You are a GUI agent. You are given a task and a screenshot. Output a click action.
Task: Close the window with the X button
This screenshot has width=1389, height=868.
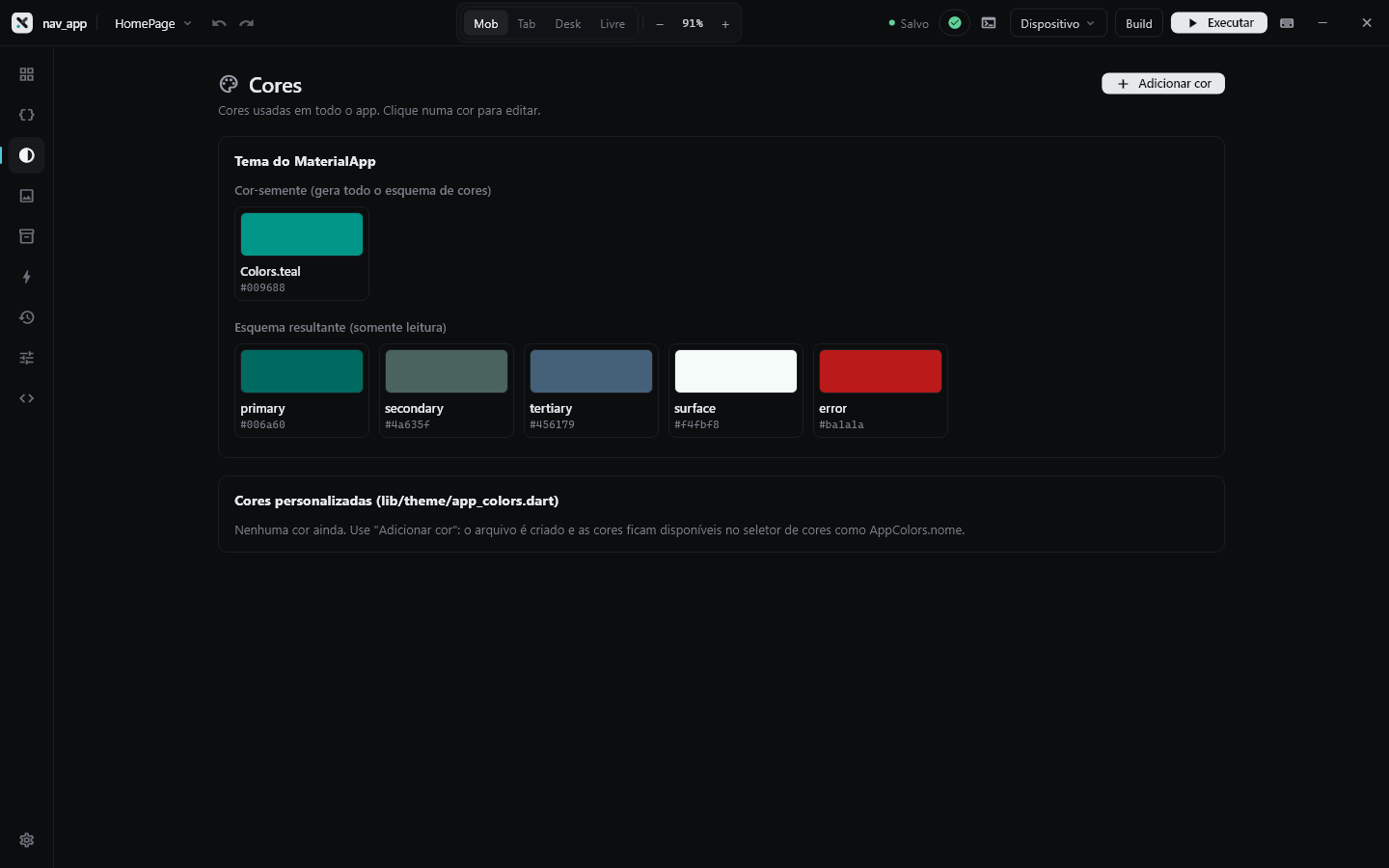click(1367, 23)
